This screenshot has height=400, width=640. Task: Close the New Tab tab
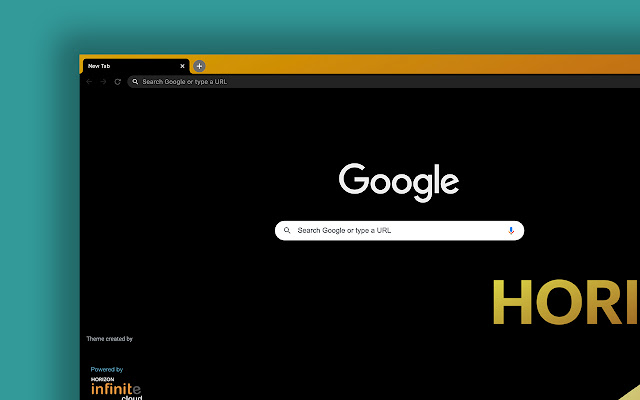click(x=182, y=66)
